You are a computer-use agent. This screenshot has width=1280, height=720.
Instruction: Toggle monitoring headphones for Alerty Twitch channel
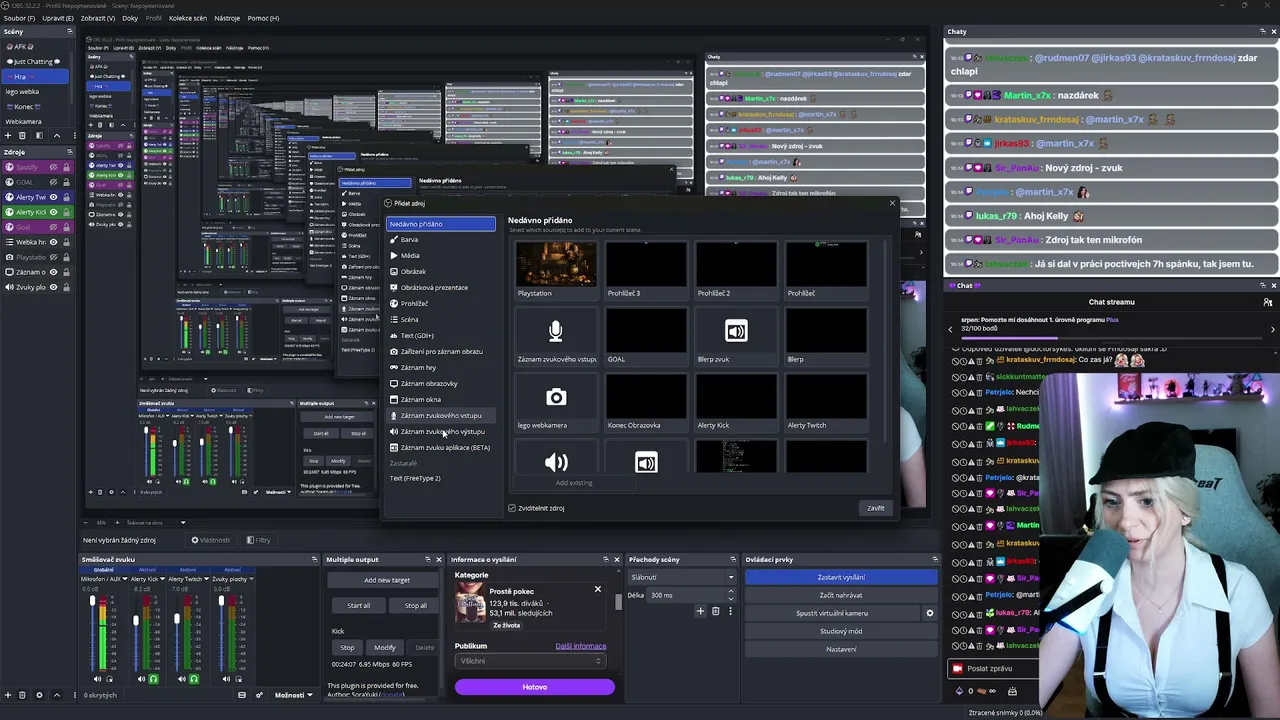(x=194, y=679)
